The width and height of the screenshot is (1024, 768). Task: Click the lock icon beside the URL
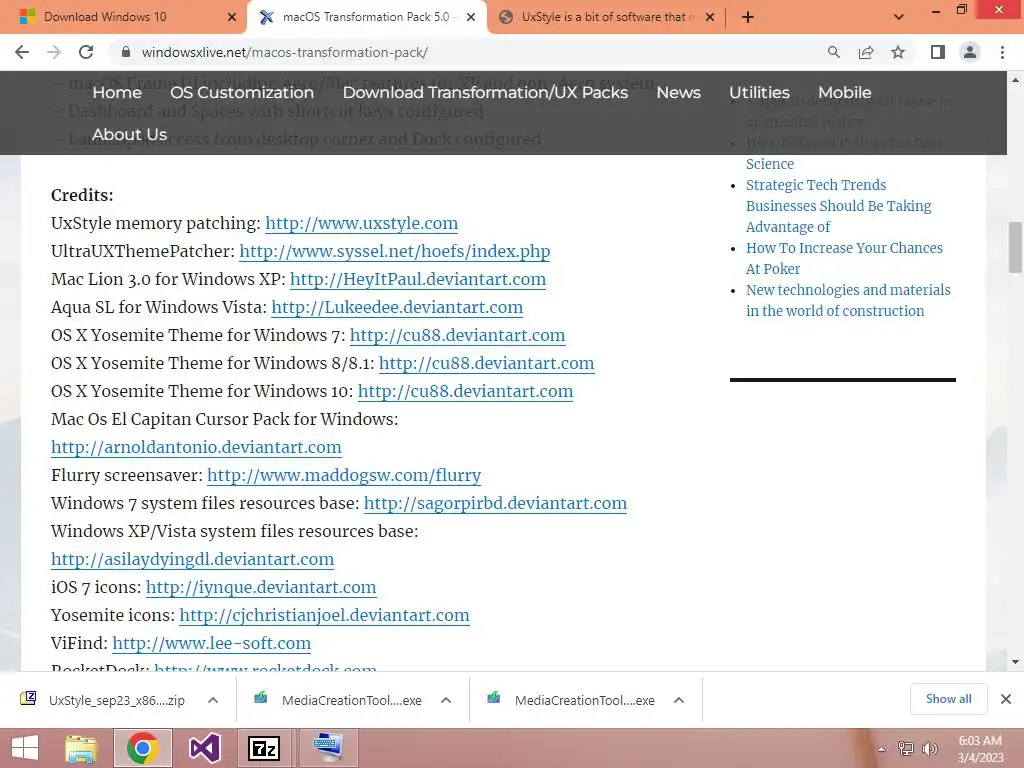click(x=126, y=52)
